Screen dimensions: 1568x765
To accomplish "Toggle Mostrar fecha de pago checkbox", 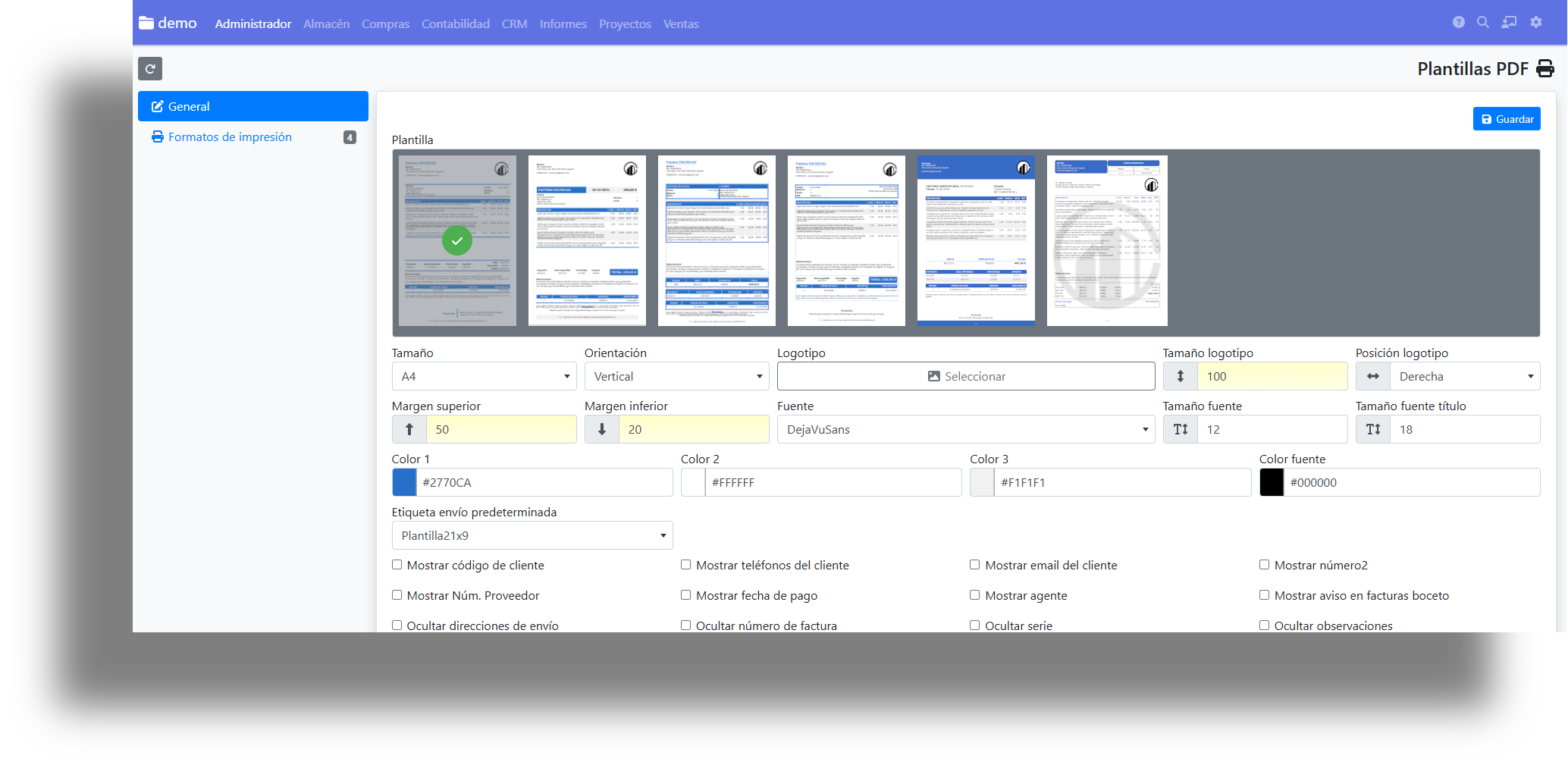I will coord(686,595).
